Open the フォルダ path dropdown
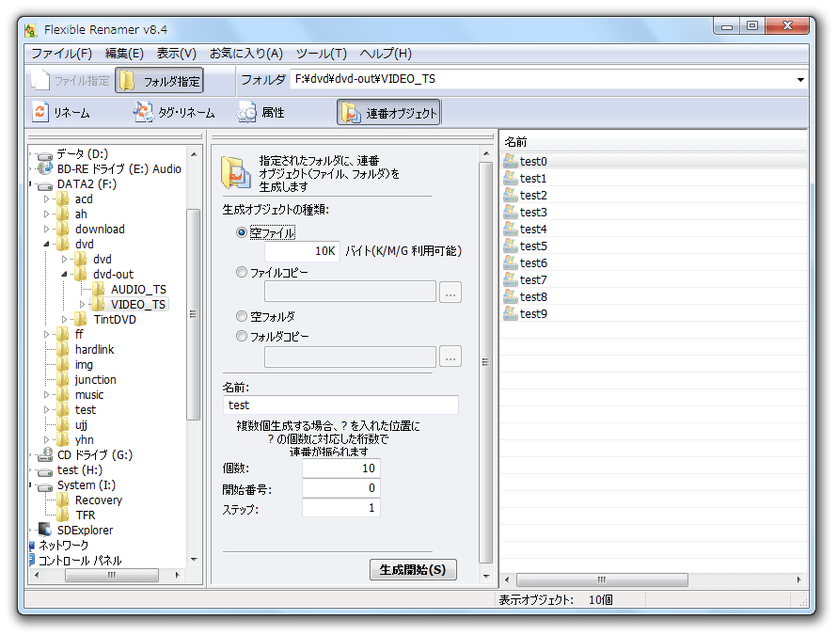Viewport: 837px width, 635px height. coord(800,80)
